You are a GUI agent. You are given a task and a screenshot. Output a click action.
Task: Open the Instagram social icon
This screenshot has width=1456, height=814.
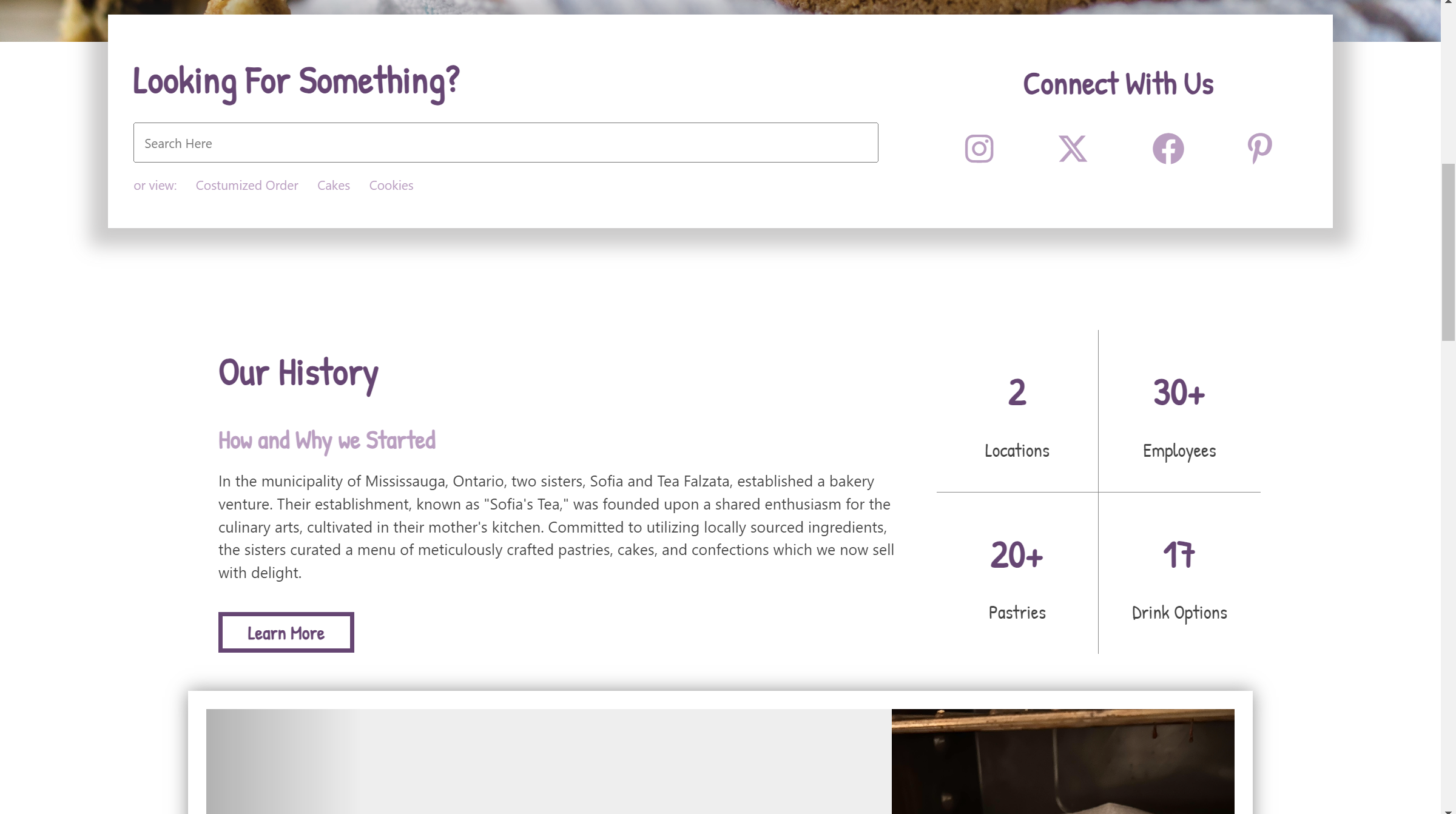point(979,149)
